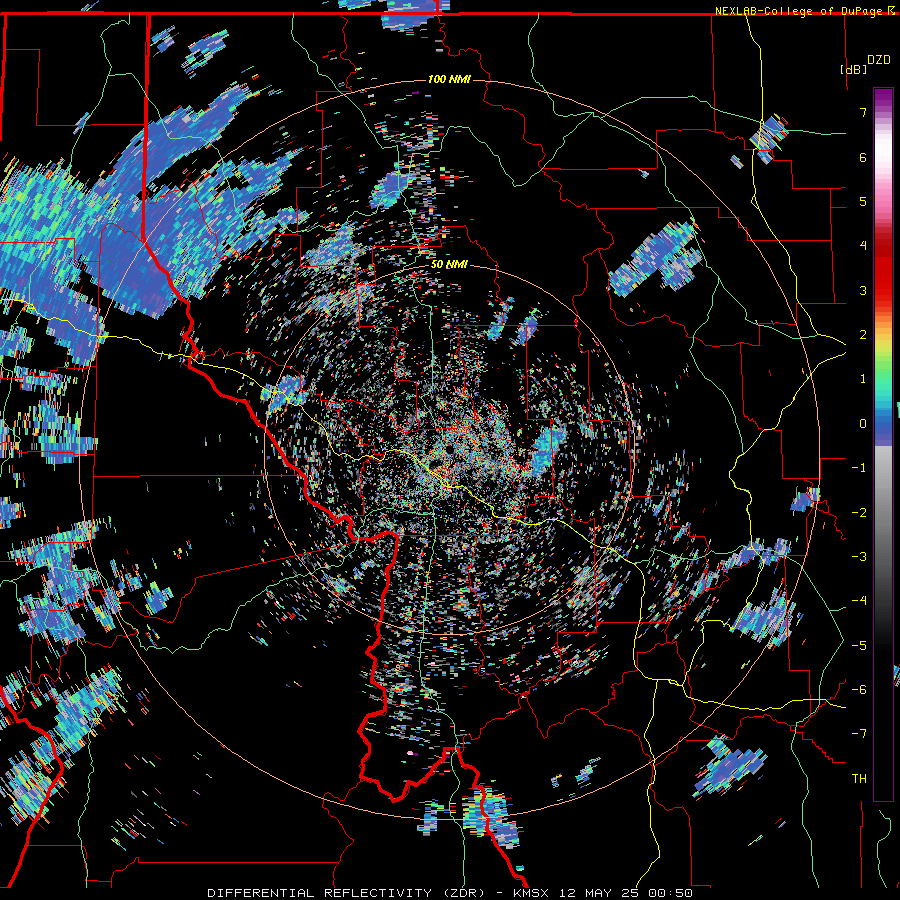Click the 50 NMI range ring label
The width and height of the screenshot is (900, 900).
tap(449, 264)
